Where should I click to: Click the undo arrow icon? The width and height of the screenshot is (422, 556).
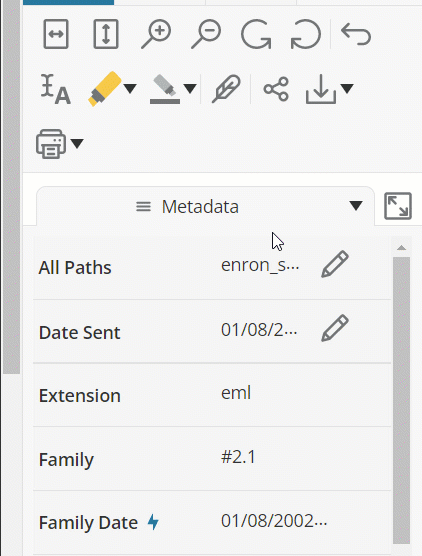click(x=356, y=34)
